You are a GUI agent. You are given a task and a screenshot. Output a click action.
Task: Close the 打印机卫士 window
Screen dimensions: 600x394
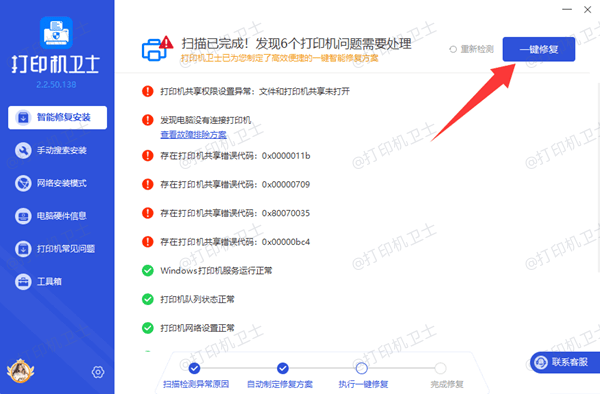(588, 10)
